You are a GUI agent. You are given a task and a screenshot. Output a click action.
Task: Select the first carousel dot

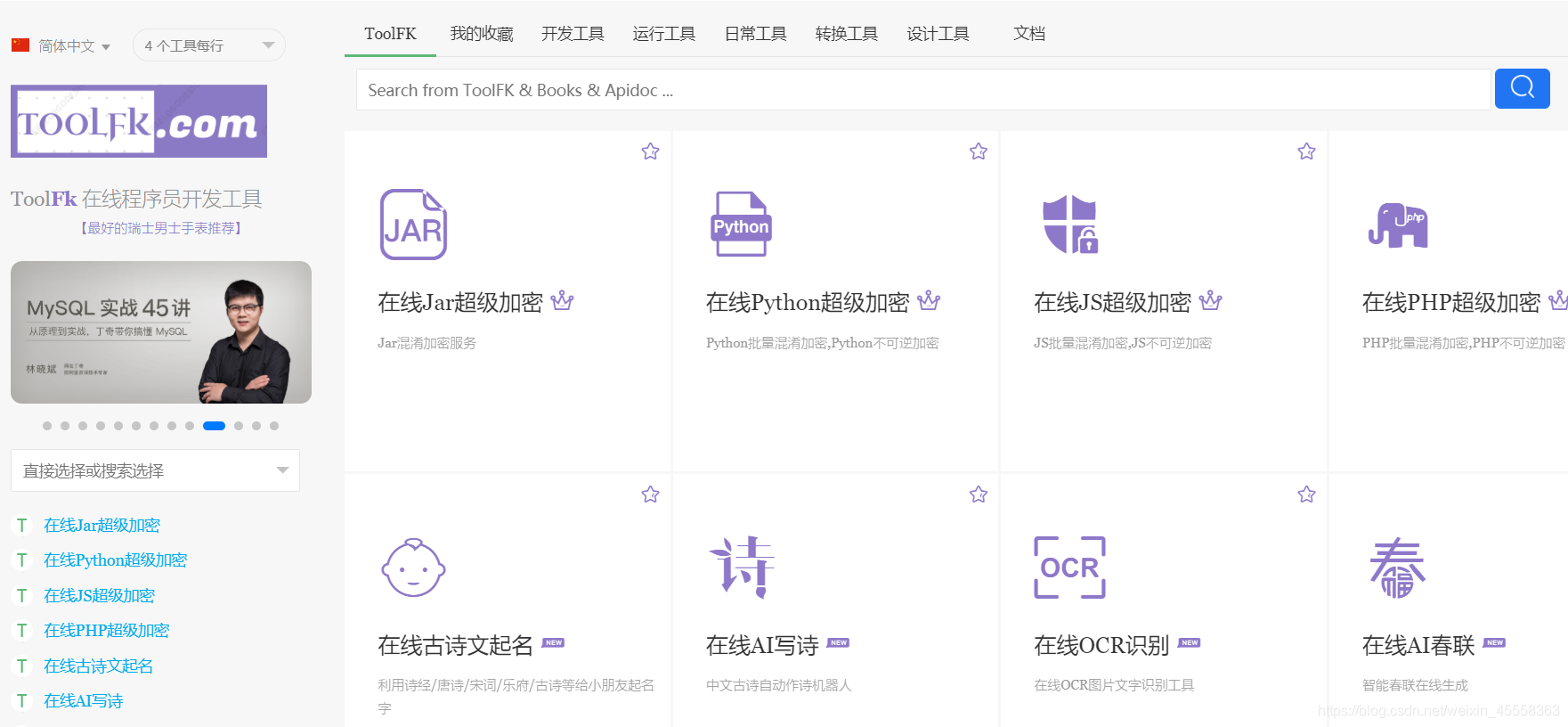tap(47, 426)
